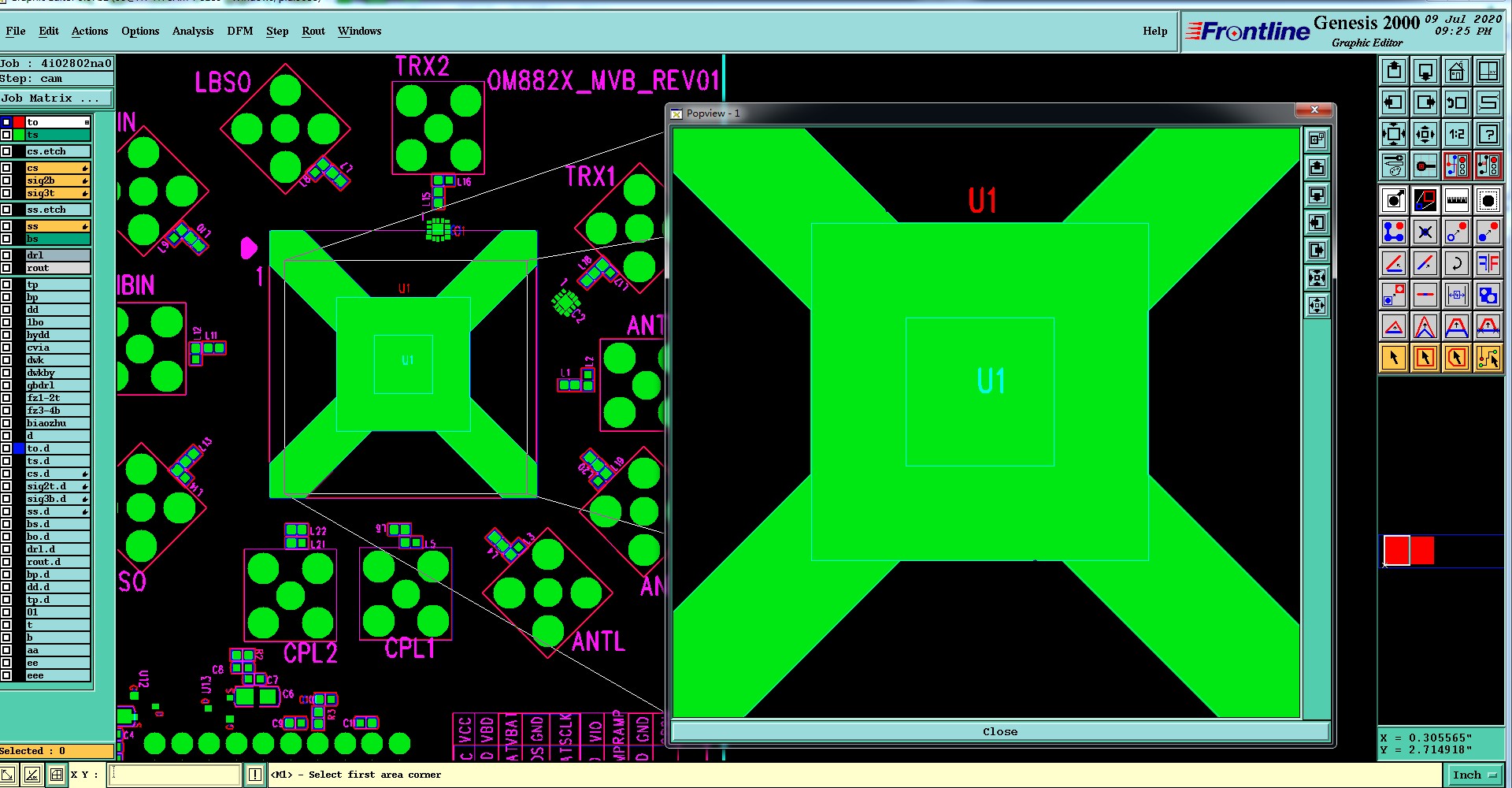Select the net select arrow tool
This screenshot has width=1512, height=788.
1488,358
